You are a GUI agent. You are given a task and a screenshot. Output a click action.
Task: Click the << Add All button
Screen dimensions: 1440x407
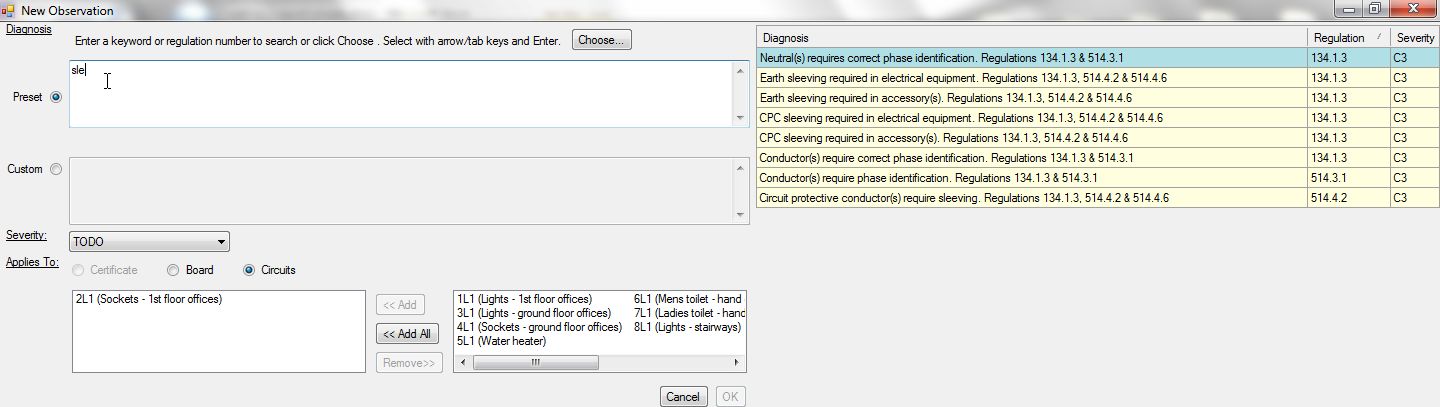coord(407,334)
